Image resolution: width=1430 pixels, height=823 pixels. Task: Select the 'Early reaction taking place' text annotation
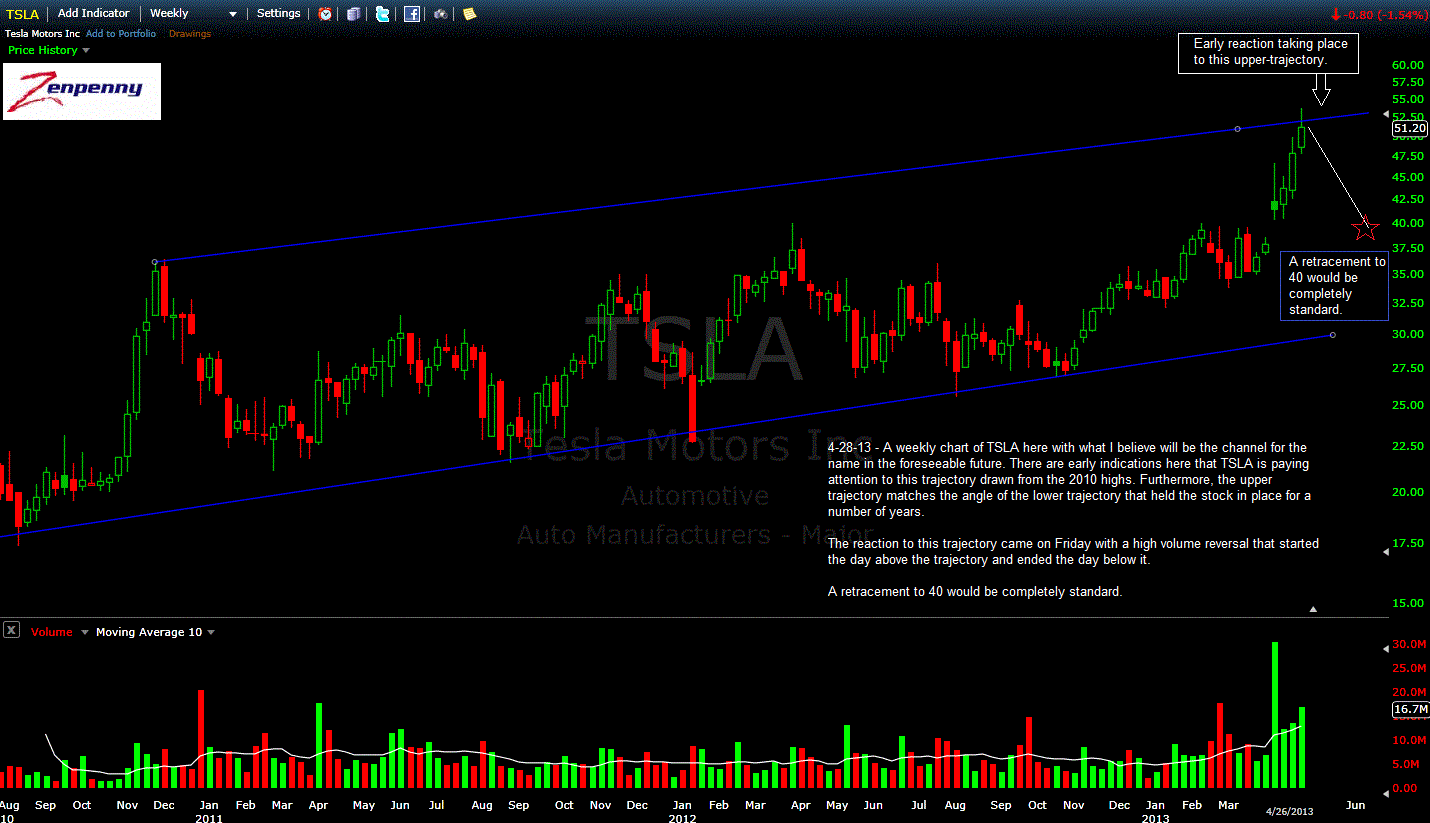[1270, 52]
